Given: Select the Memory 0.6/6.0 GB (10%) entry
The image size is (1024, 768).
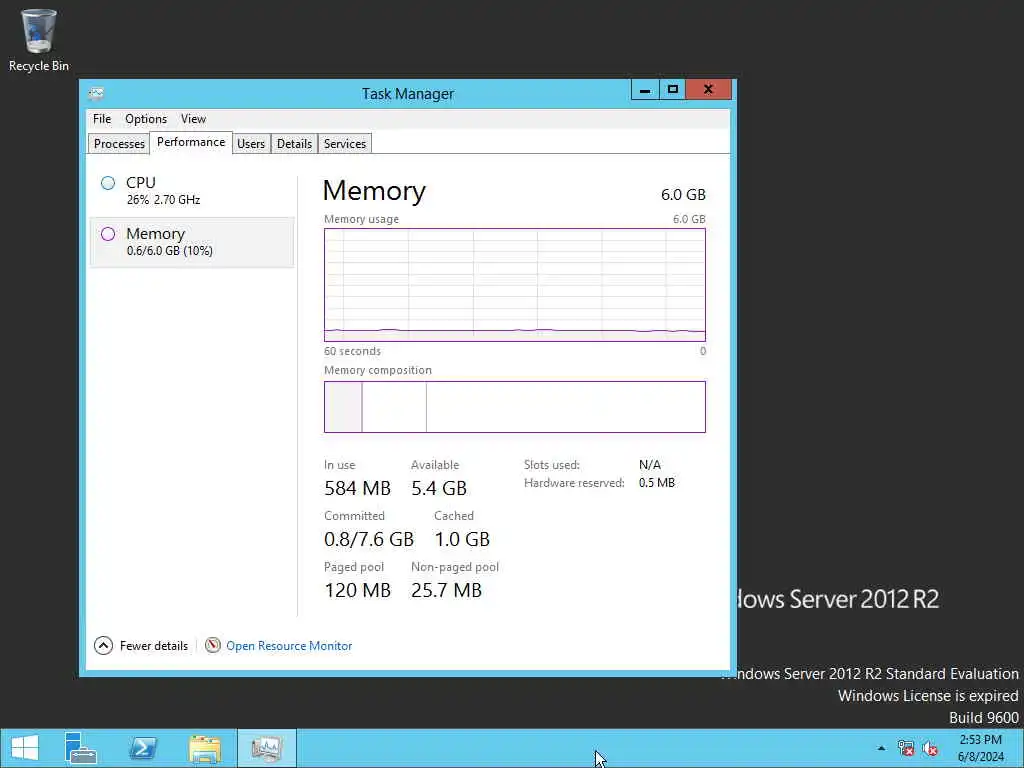Looking at the screenshot, I should [192, 242].
